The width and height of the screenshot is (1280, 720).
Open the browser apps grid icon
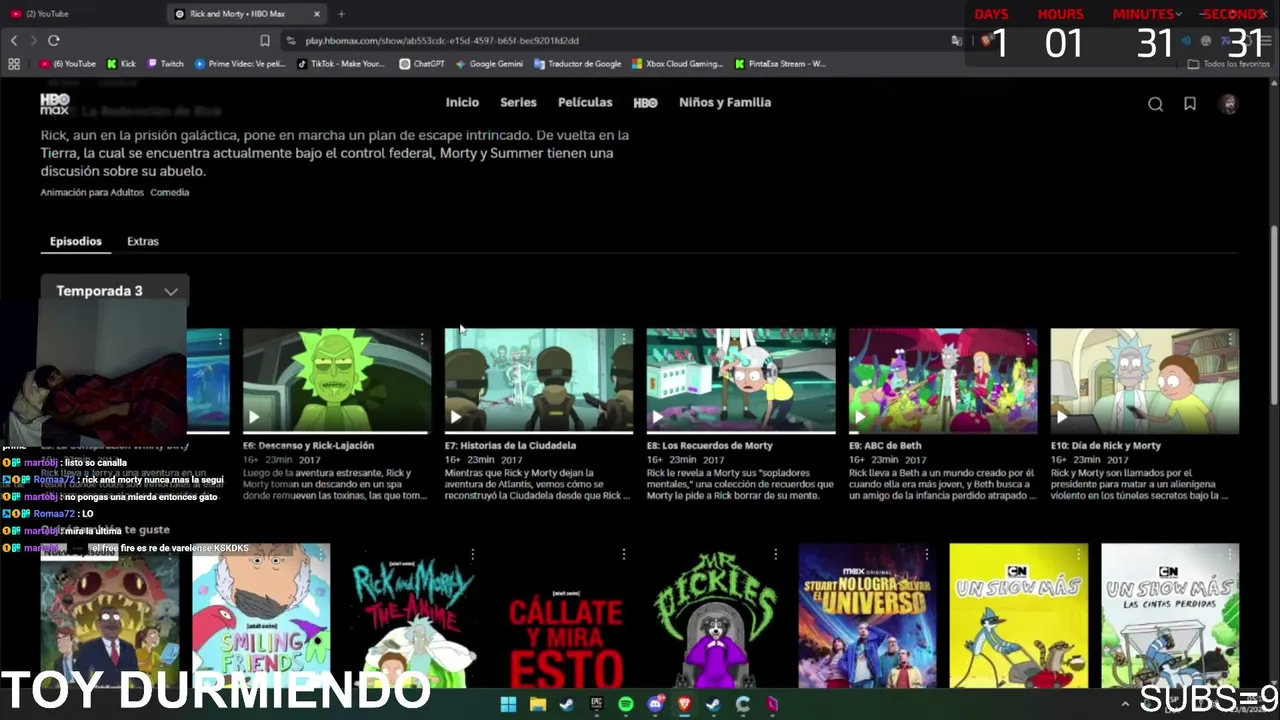tap(14, 64)
